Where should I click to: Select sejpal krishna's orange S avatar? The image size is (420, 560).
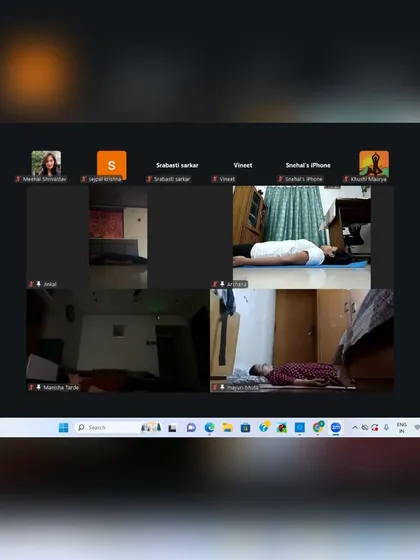click(x=111, y=166)
